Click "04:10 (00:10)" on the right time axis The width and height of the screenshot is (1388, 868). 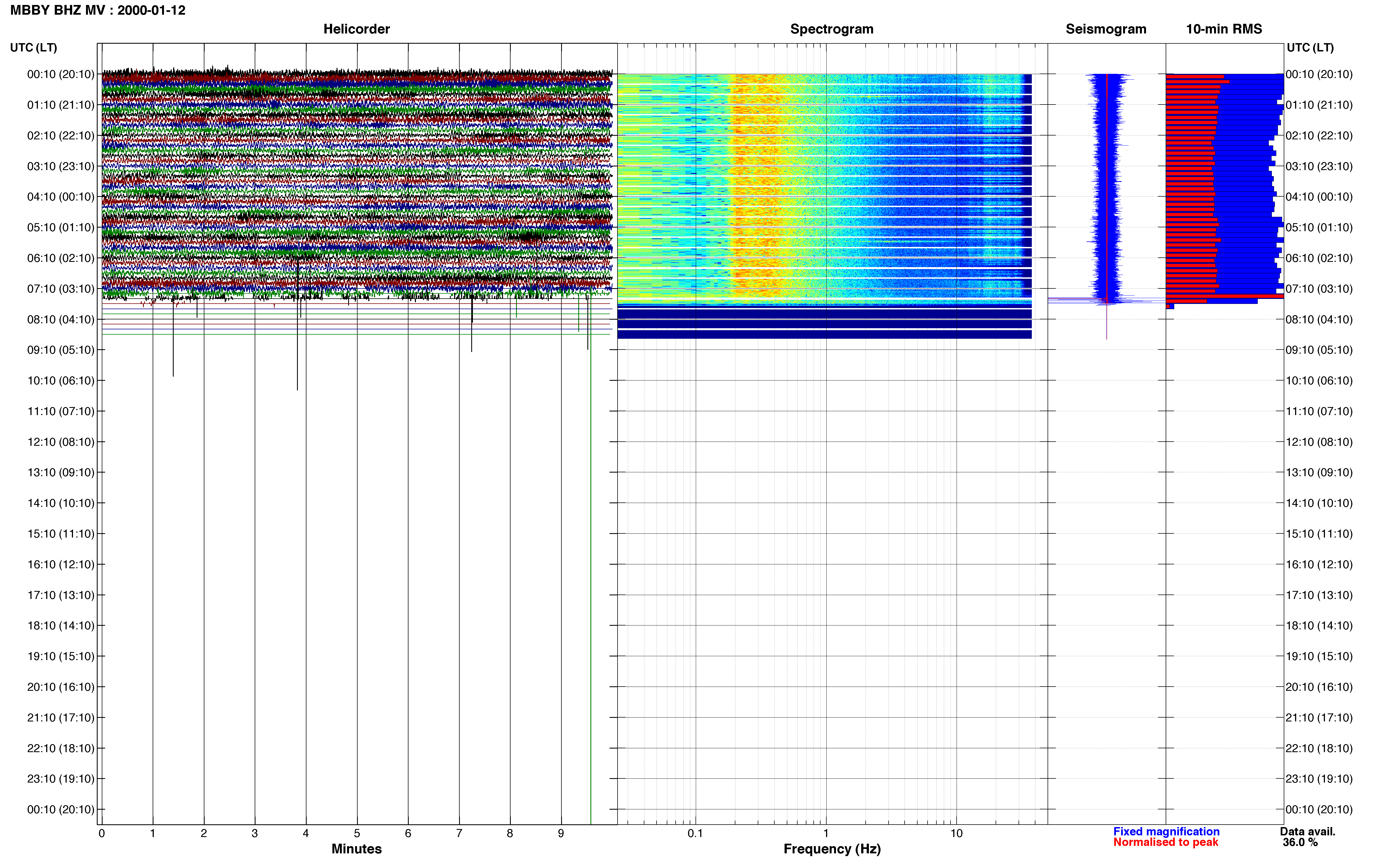click(x=1319, y=197)
